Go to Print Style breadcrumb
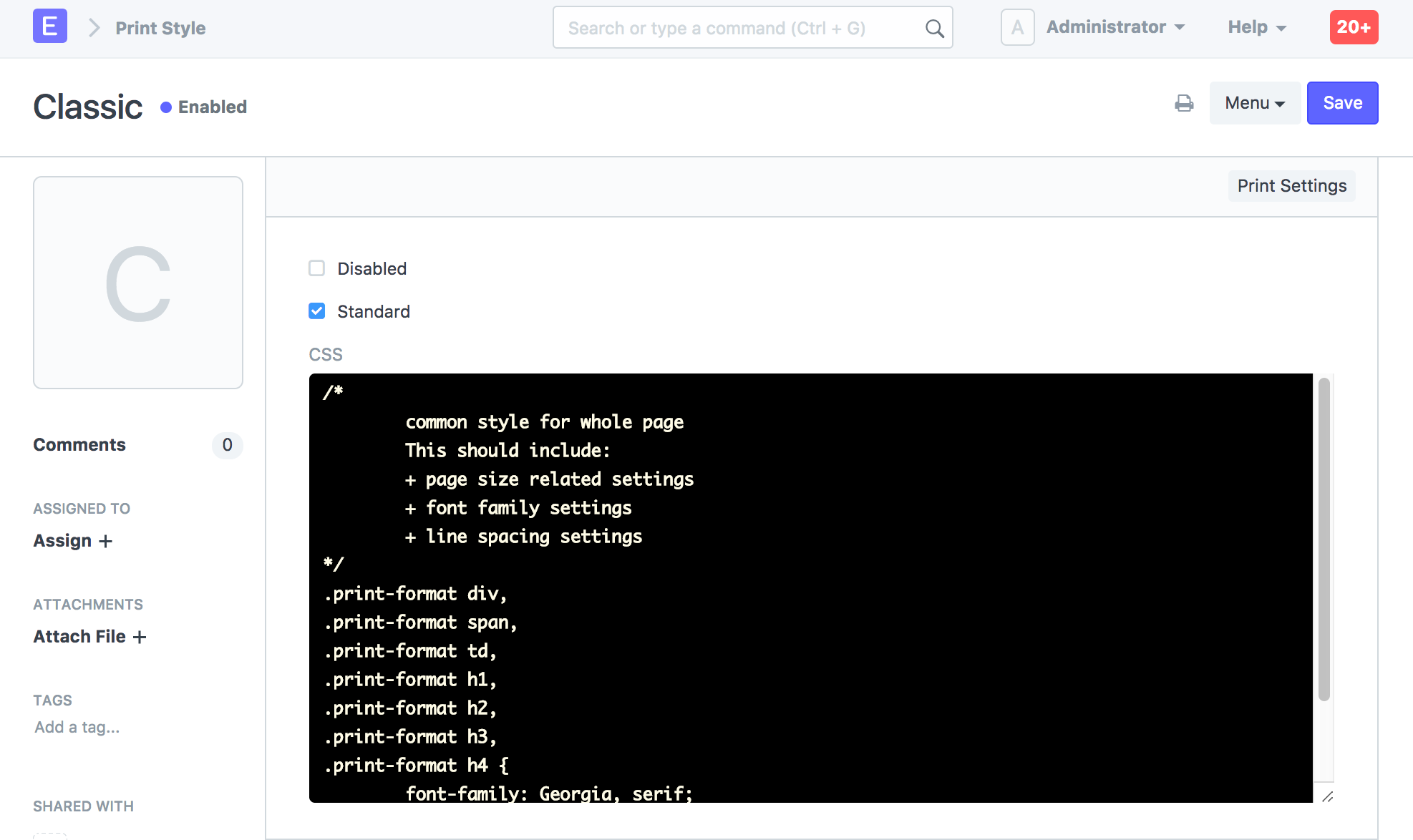1413x840 pixels. click(x=160, y=28)
